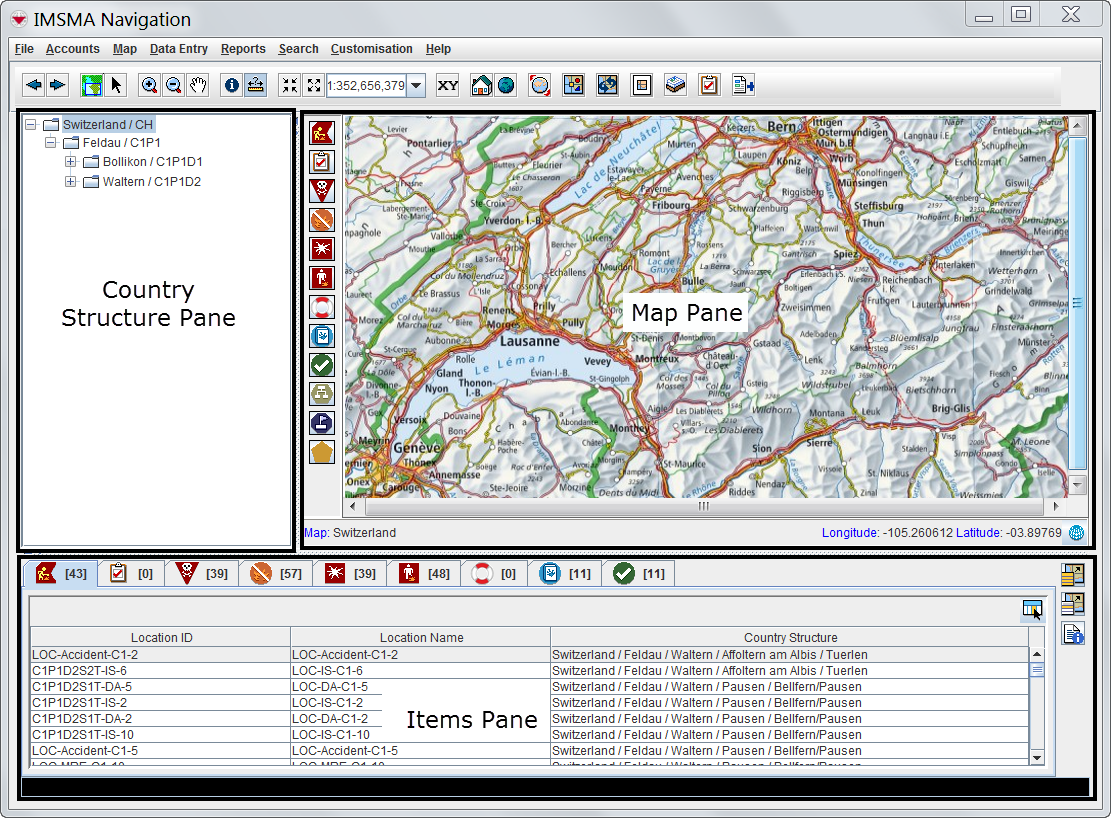Viewport: 1111px width, 818px height.
Task: Open the map scale dropdown
Action: click(x=416, y=86)
